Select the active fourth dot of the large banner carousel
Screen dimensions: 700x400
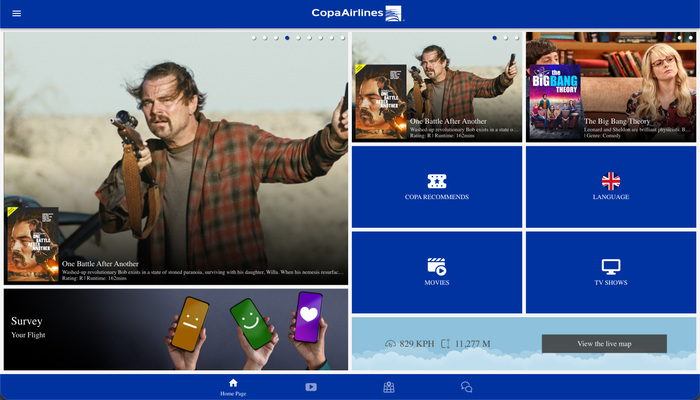point(287,38)
